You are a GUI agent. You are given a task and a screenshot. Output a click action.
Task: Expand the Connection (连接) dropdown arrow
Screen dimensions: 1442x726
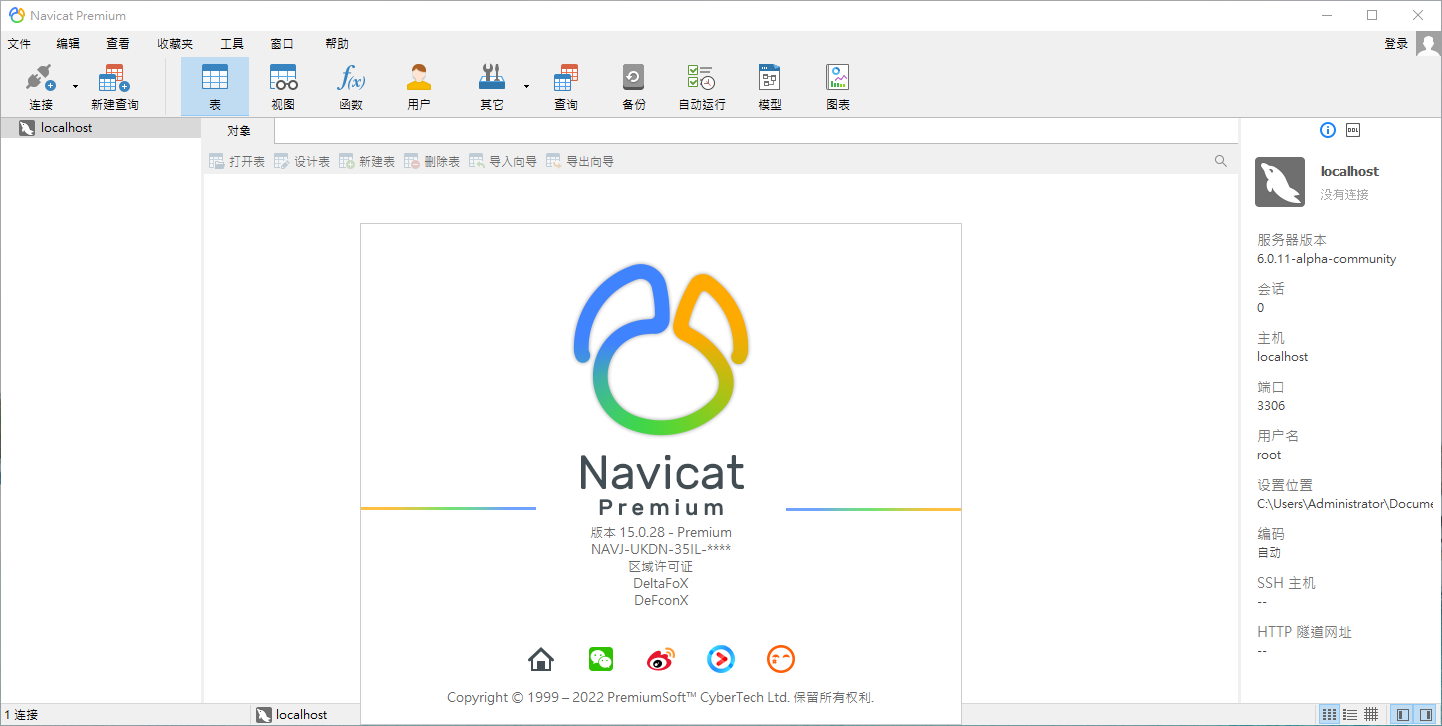(x=75, y=86)
